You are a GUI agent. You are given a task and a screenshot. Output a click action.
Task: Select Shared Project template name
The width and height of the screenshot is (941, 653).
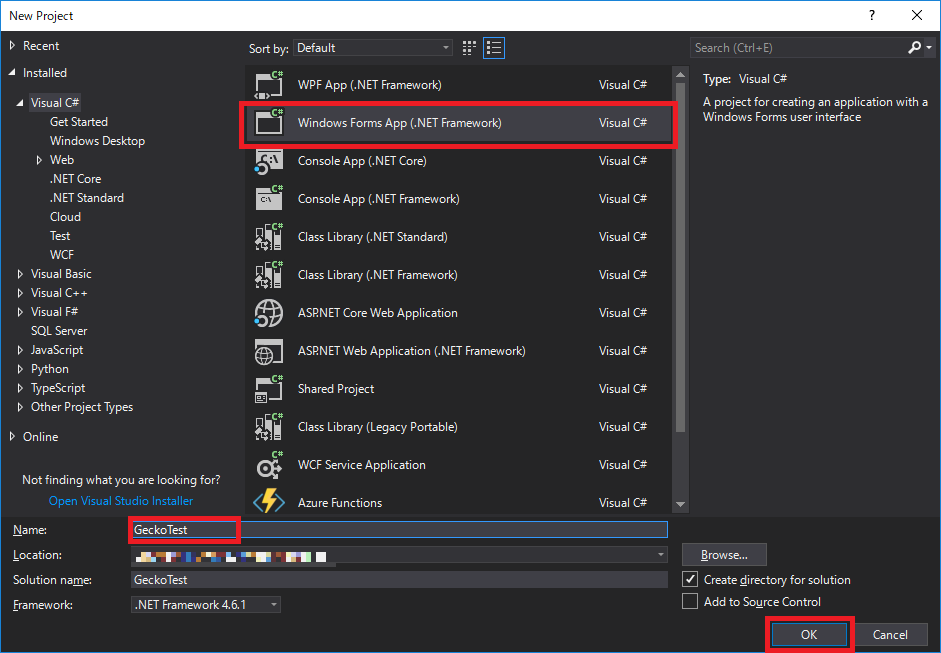click(336, 389)
